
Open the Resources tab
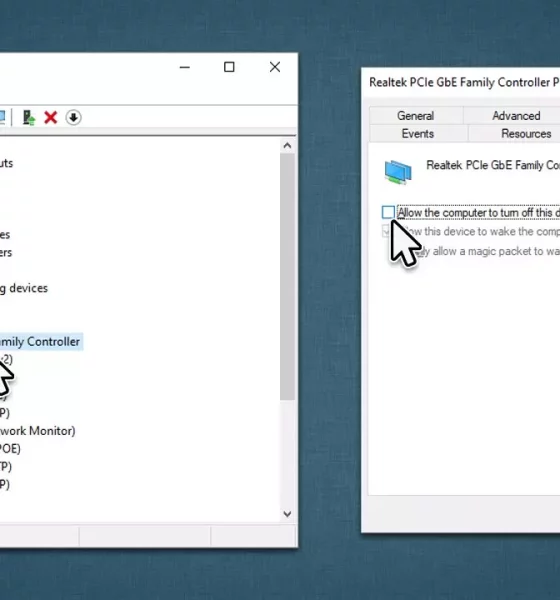[x=526, y=134]
